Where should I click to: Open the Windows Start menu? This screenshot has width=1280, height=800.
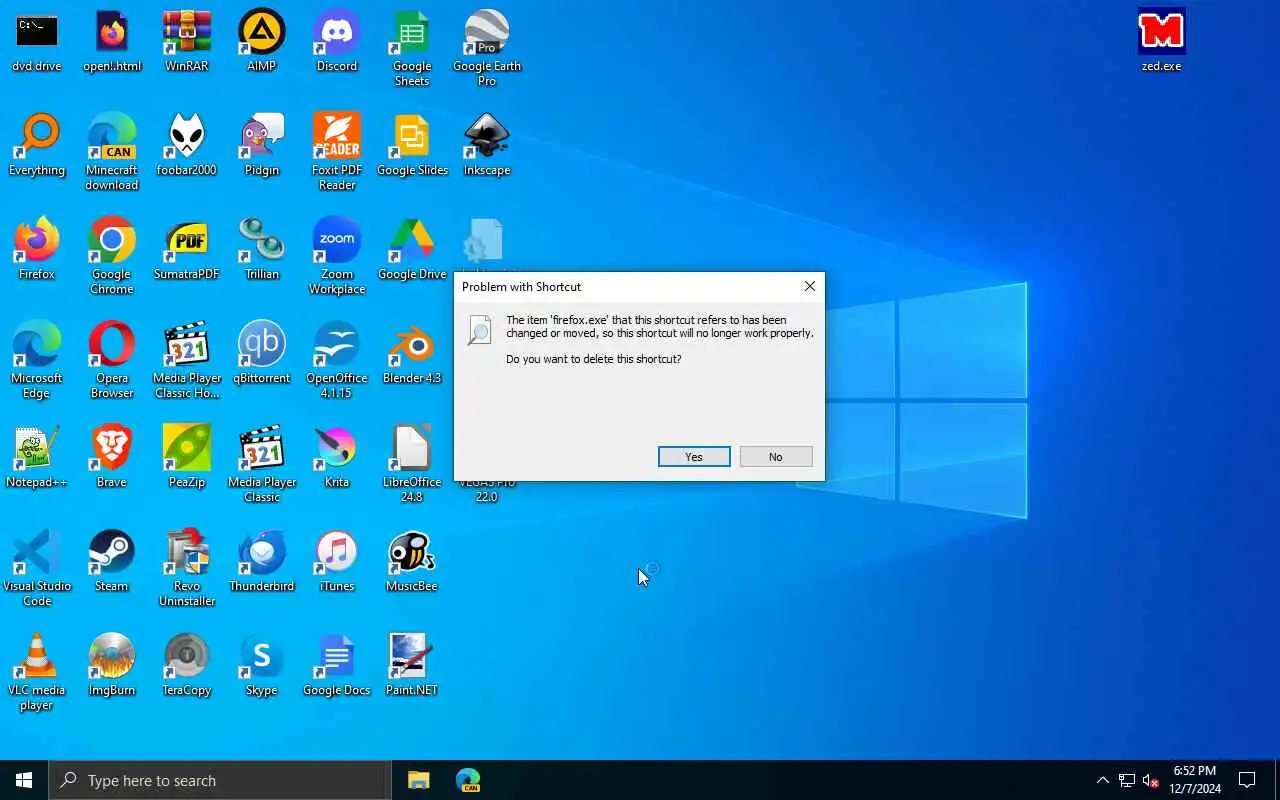(24, 780)
